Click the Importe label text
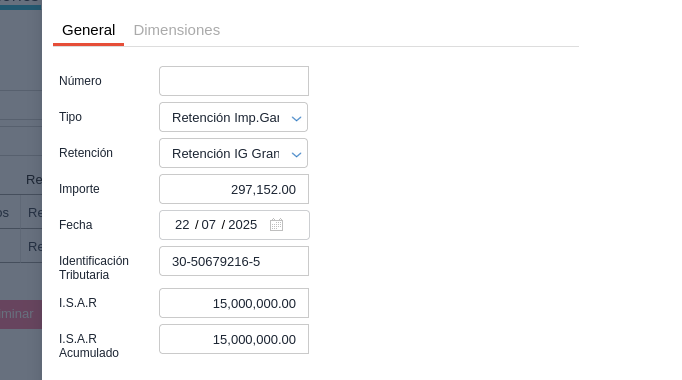Image resolution: width=682 pixels, height=380 pixels. [79, 189]
